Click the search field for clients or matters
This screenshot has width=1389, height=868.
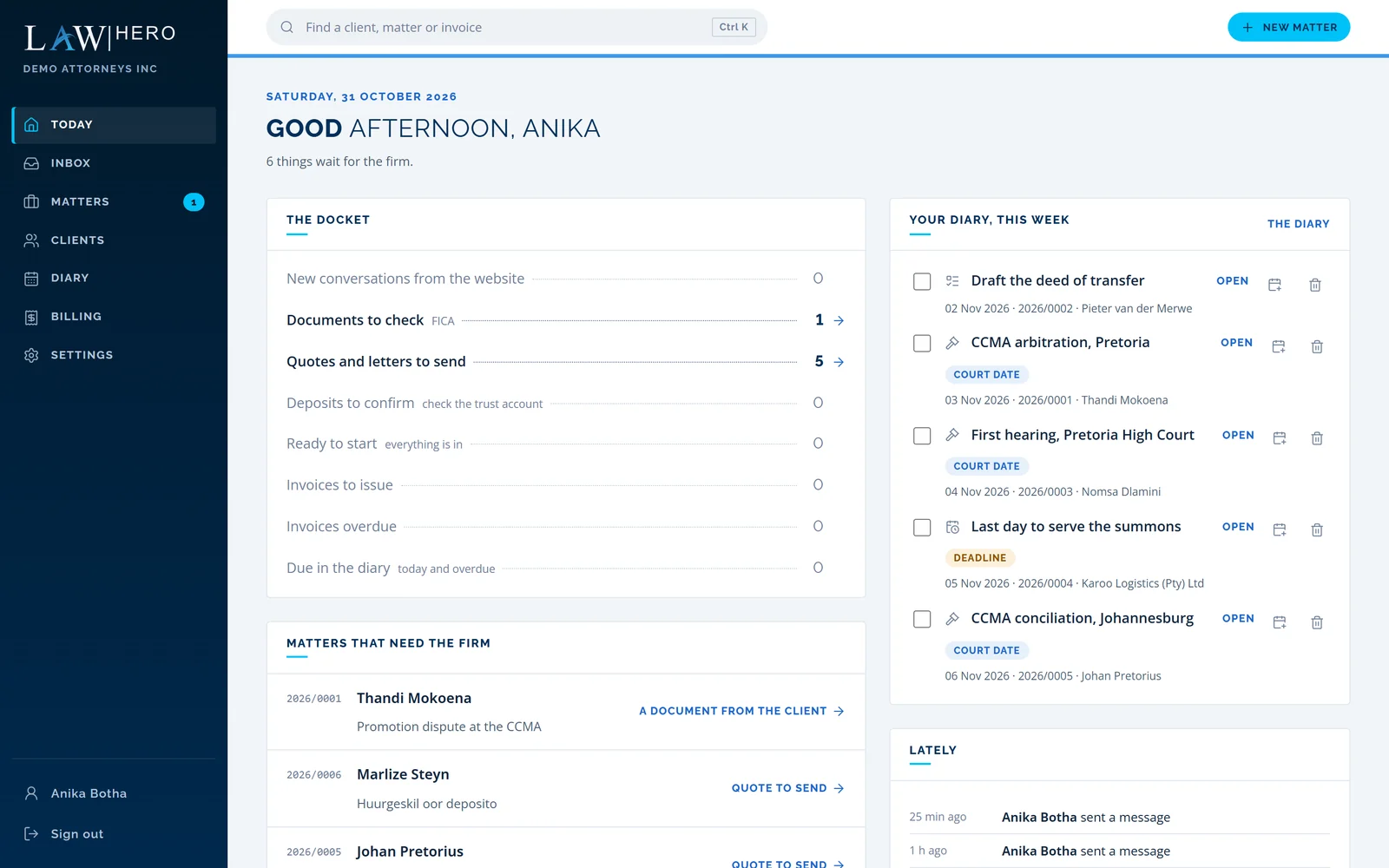pyautogui.click(x=517, y=27)
